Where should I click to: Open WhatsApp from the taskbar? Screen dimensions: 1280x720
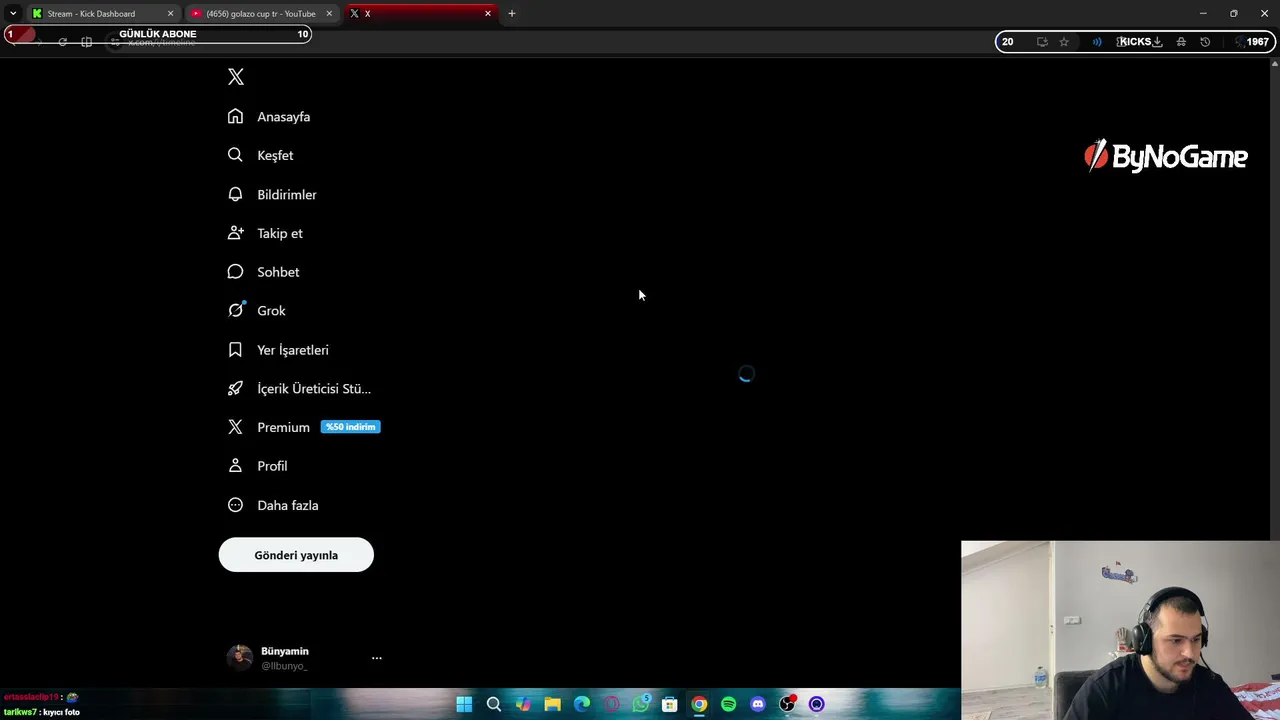click(641, 704)
